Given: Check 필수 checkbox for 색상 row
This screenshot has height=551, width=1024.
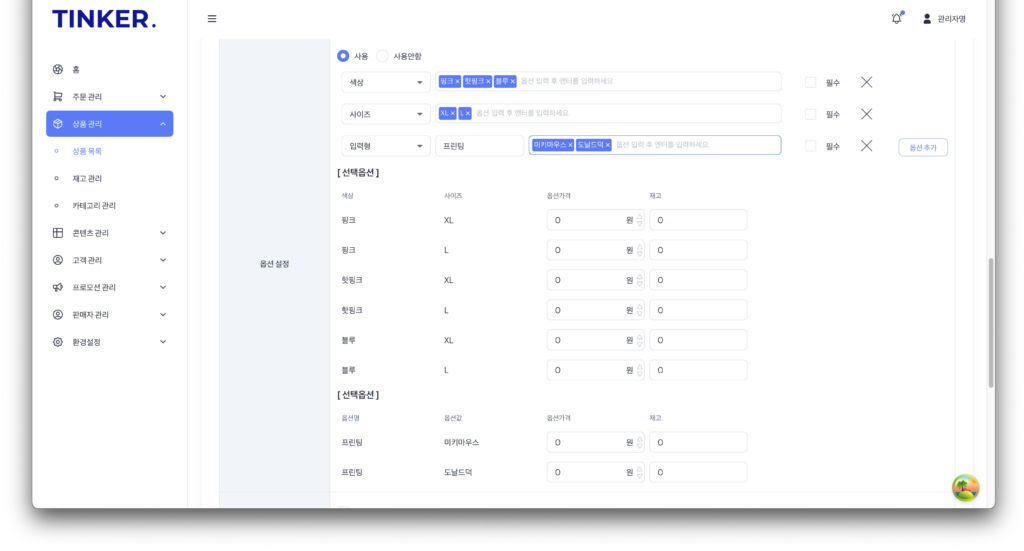Looking at the screenshot, I should (810, 83).
